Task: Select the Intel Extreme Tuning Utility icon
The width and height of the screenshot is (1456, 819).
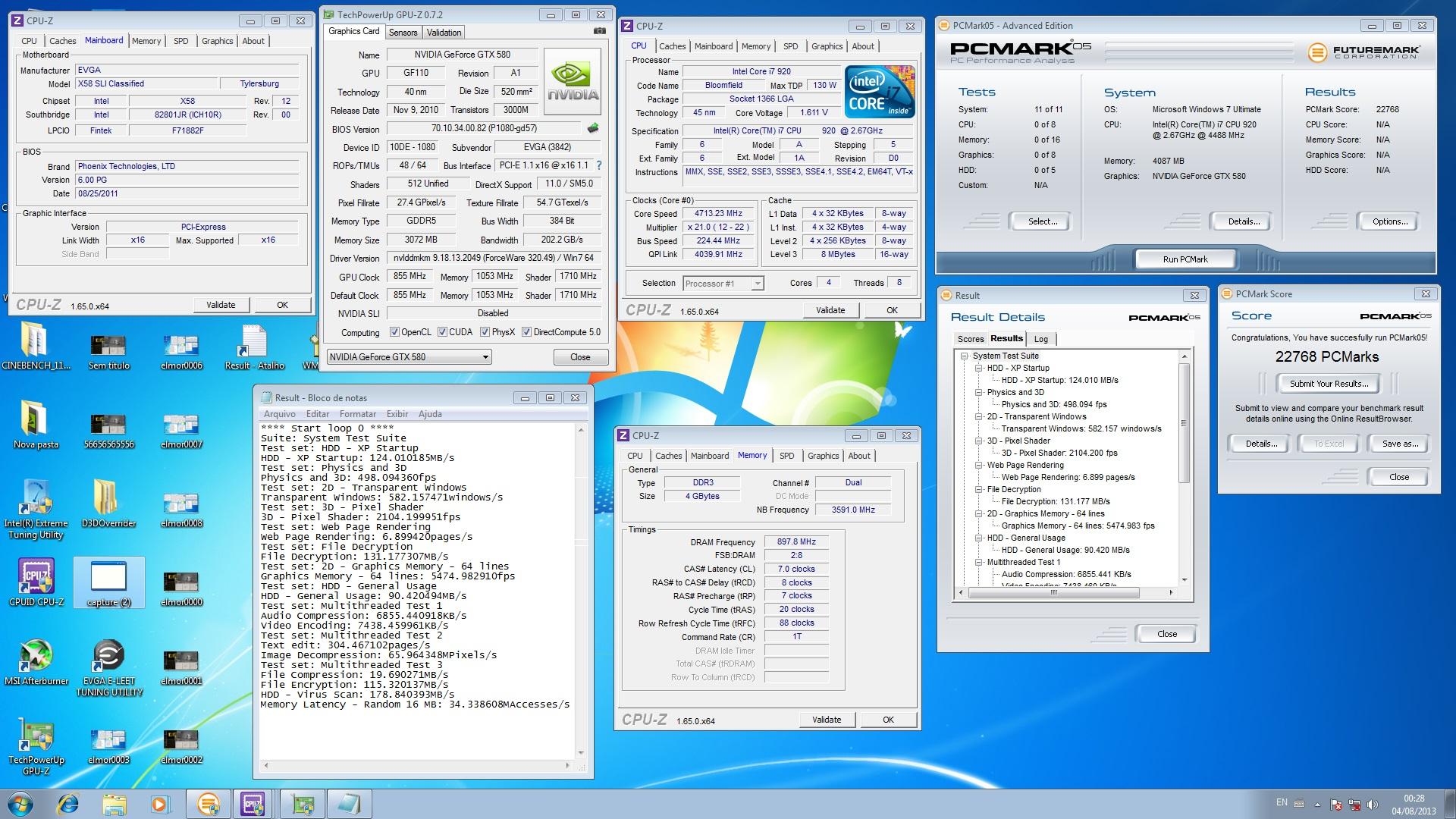Action: [x=36, y=509]
